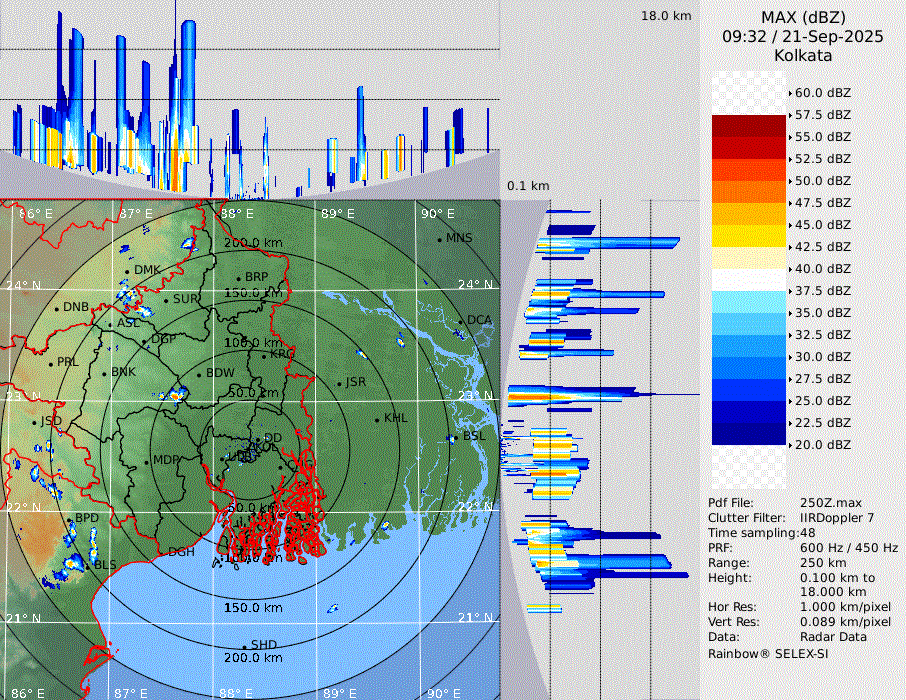Click the 18.0 km height label
Image resolution: width=906 pixels, height=700 pixels.
click(x=666, y=16)
